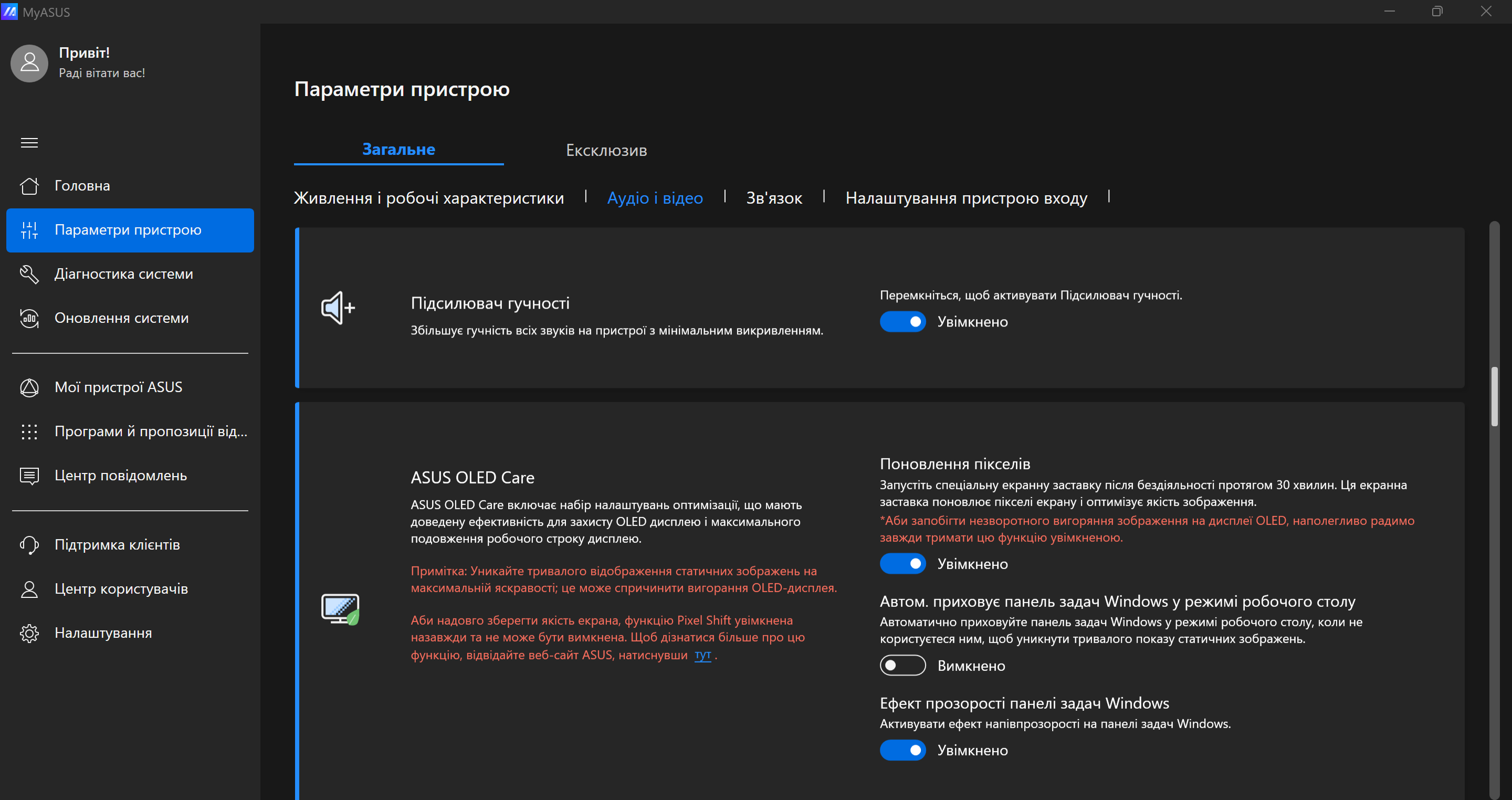The image size is (1512, 800).
Task: Toggle Ефект прозорості панелі задач switch
Action: [x=902, y=750]
